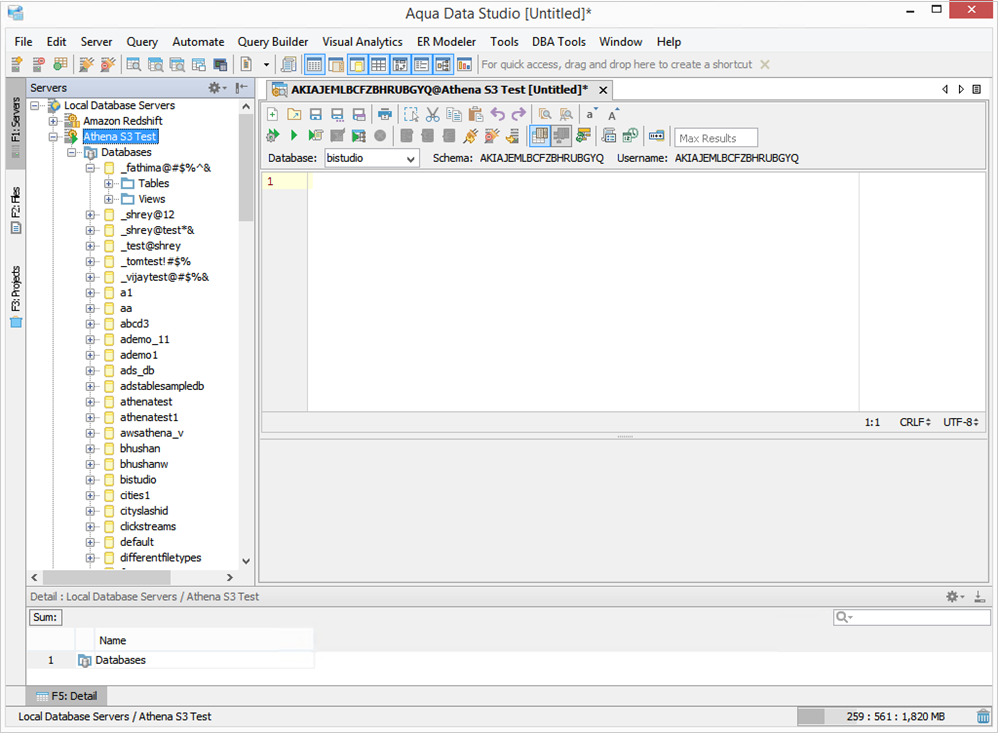Click the dotted selection rectangle icon
Viewport: 998px width, 733px height.
tap(411, 115)
